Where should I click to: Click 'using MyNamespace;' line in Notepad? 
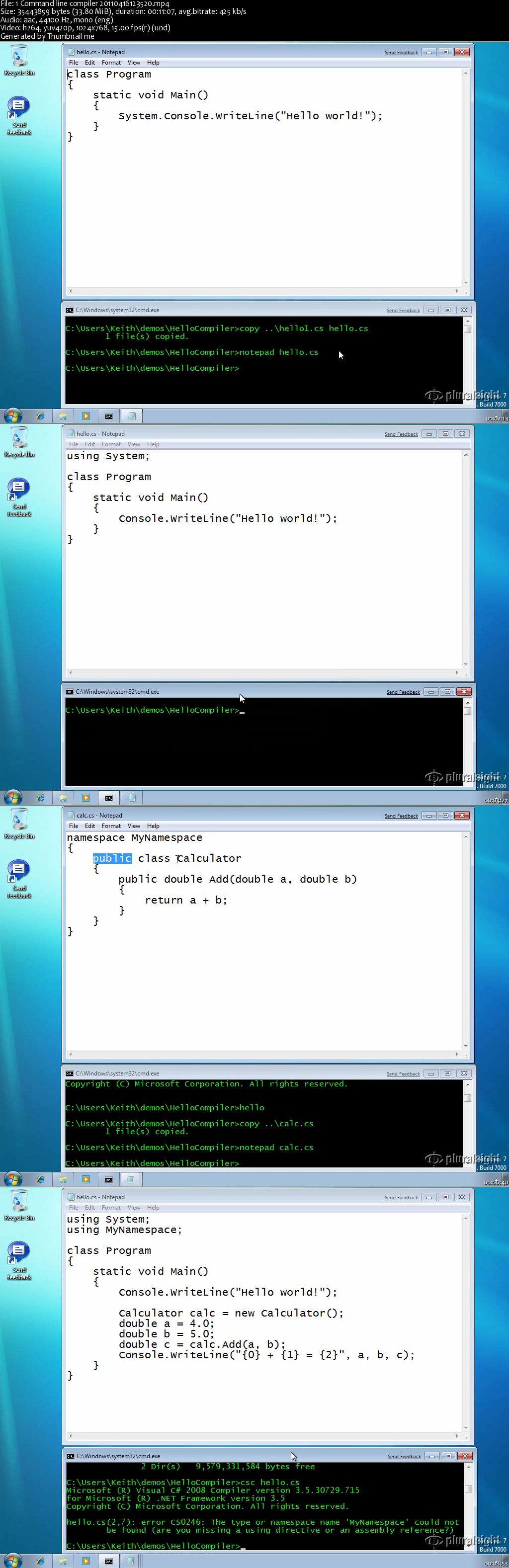pos(124,1230)
